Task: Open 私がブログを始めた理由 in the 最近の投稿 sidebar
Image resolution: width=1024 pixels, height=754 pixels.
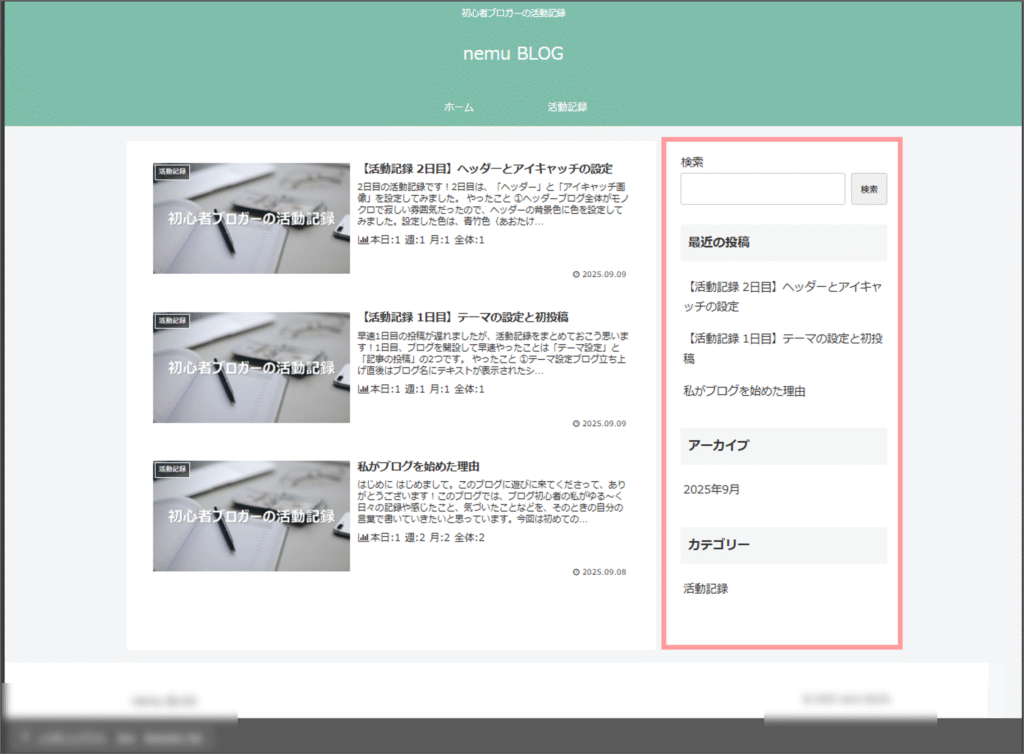Action: (744, 391)
